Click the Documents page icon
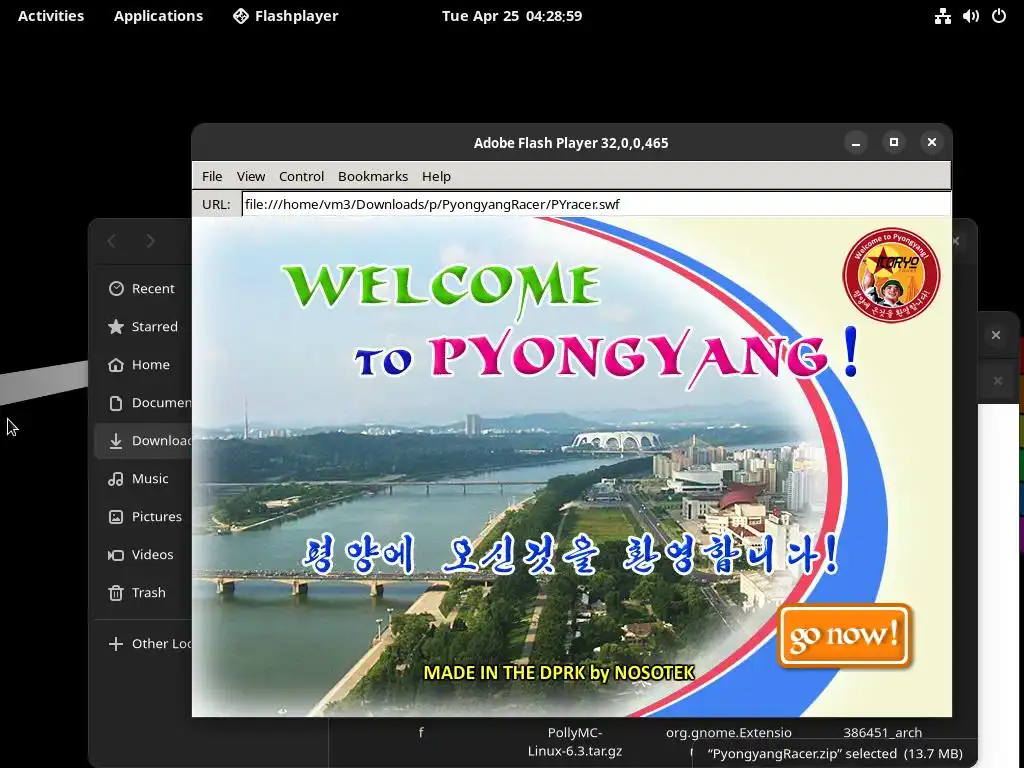Screen dimensions: 1024x768 click(116, 403)
